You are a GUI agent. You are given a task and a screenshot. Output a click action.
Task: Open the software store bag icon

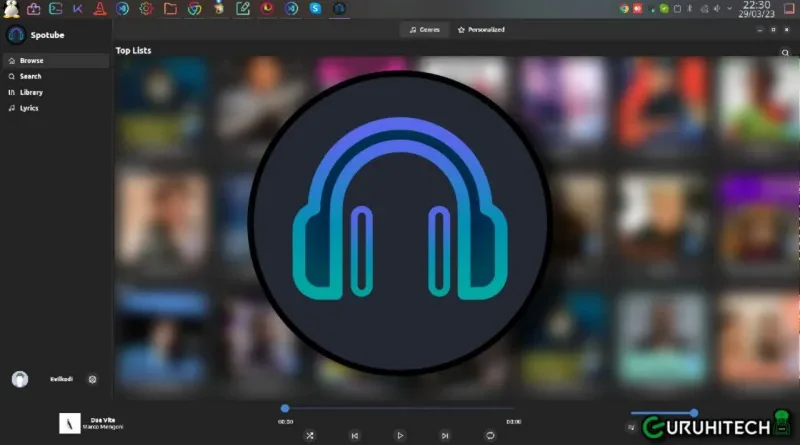pos(34,9)
